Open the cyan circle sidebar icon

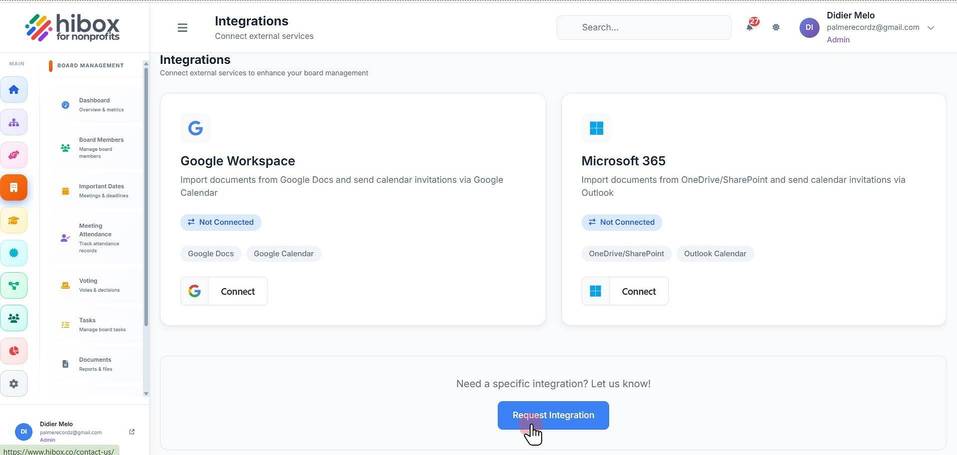tap(13, 253)
